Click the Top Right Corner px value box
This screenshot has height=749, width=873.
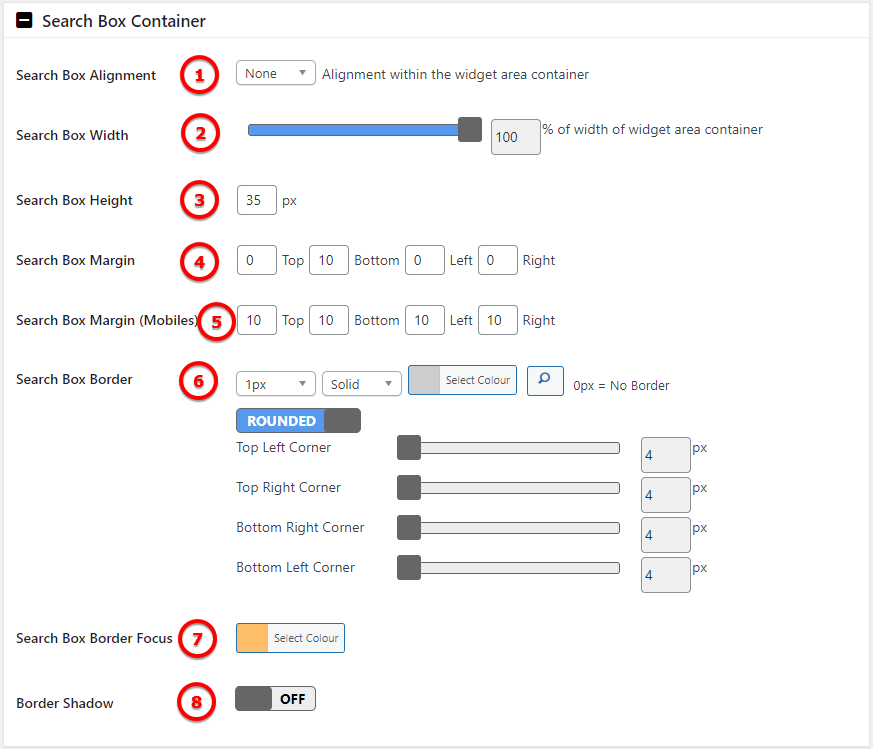click(666, 495)
